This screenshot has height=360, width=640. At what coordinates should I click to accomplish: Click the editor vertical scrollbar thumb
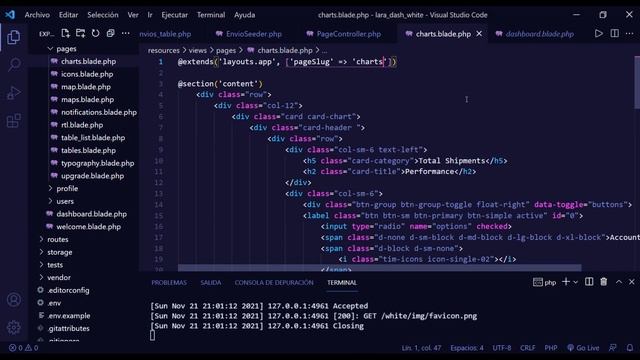point(636,82)
